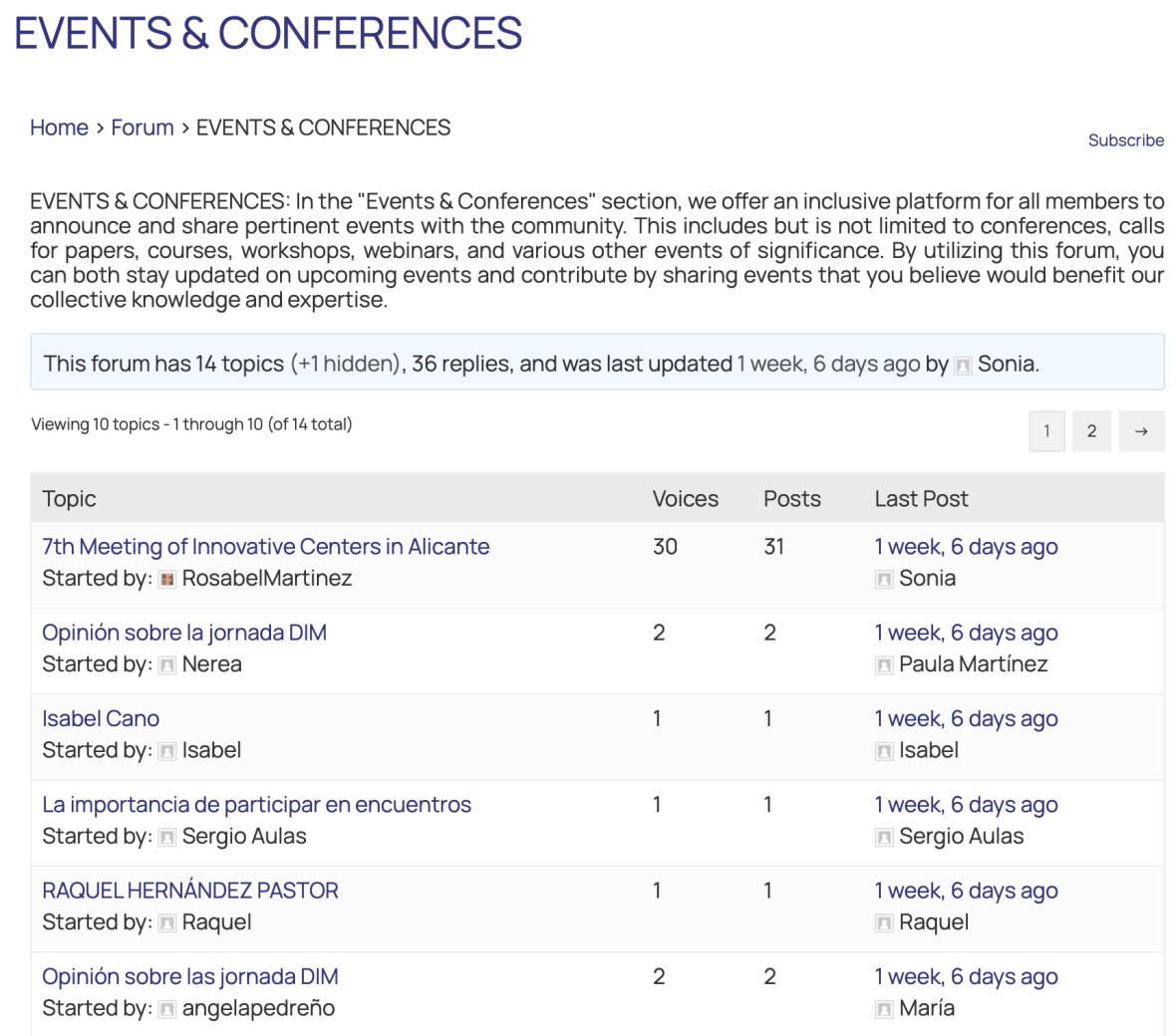Viewport: 1176px width, 1036px height.
Task: Click RosabelMartinez's avatar icon
Action: pyautogui.click(x=167, y=580)
